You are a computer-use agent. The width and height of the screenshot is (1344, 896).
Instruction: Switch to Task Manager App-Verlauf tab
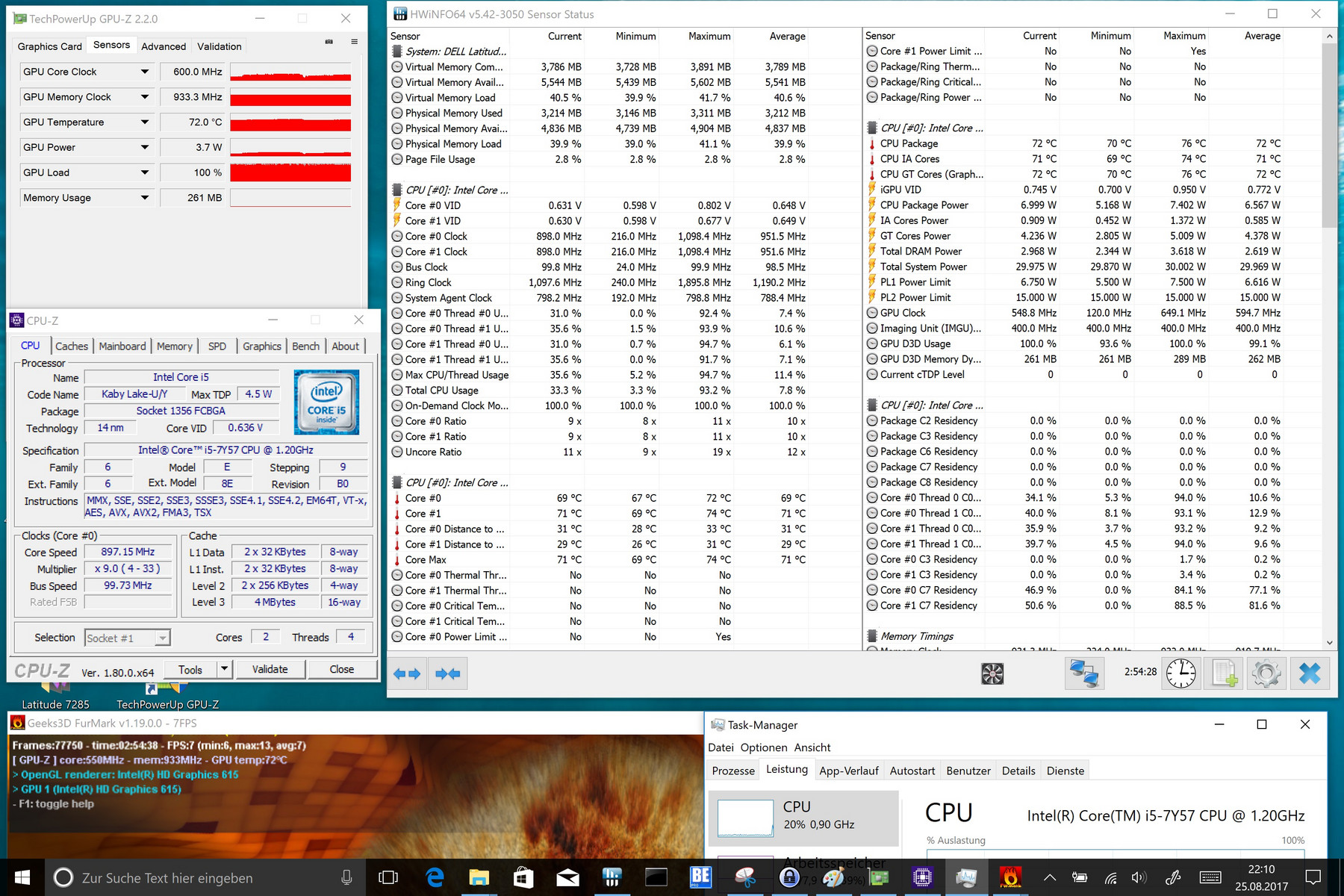tap(849, 771)
